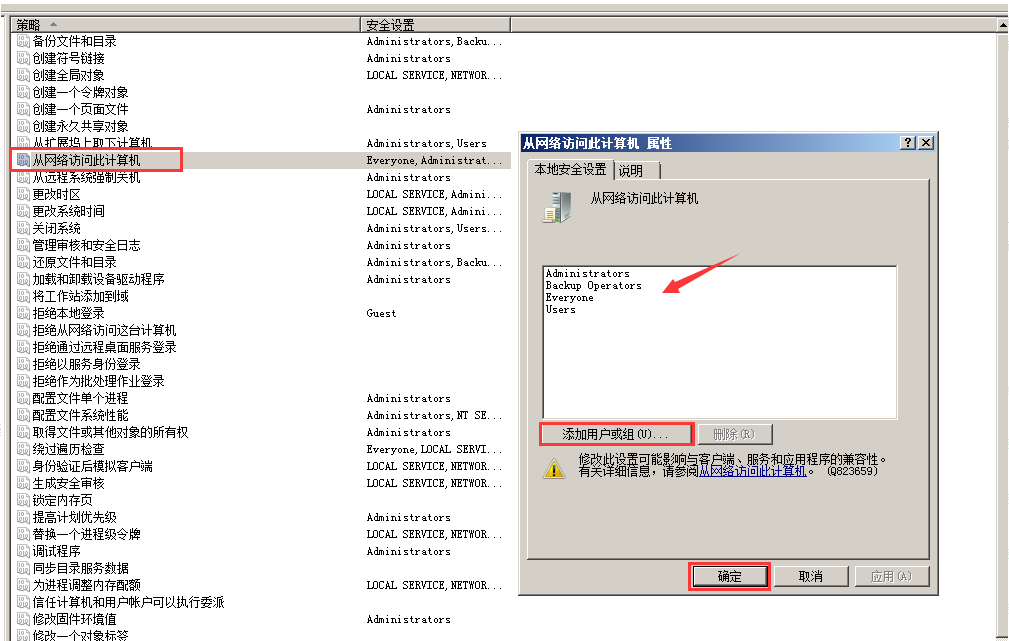Click the 添加用户或组 button
1009x641 pixels.
point(615,433)
